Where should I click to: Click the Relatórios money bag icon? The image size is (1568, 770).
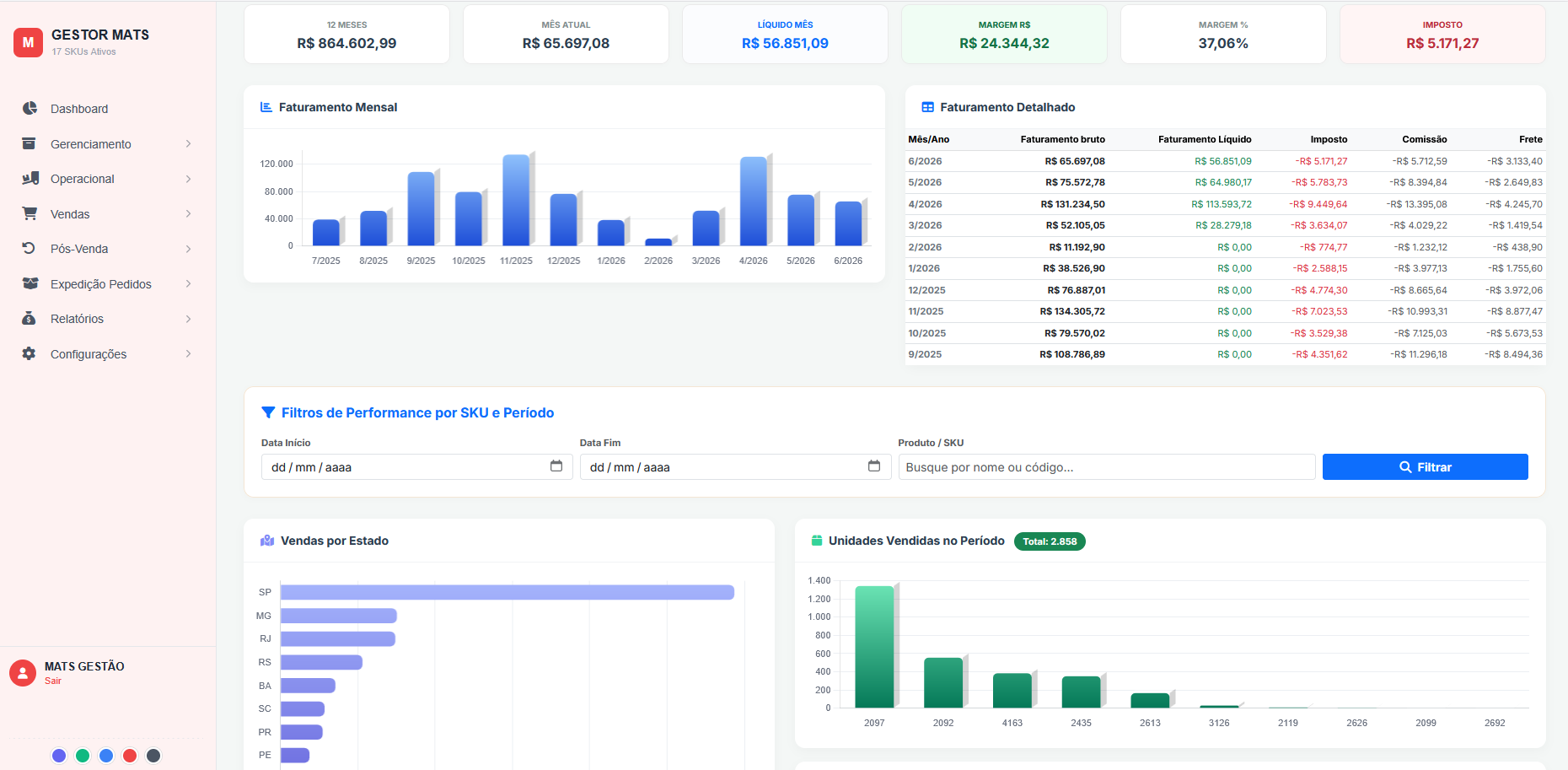coord(29,319)
